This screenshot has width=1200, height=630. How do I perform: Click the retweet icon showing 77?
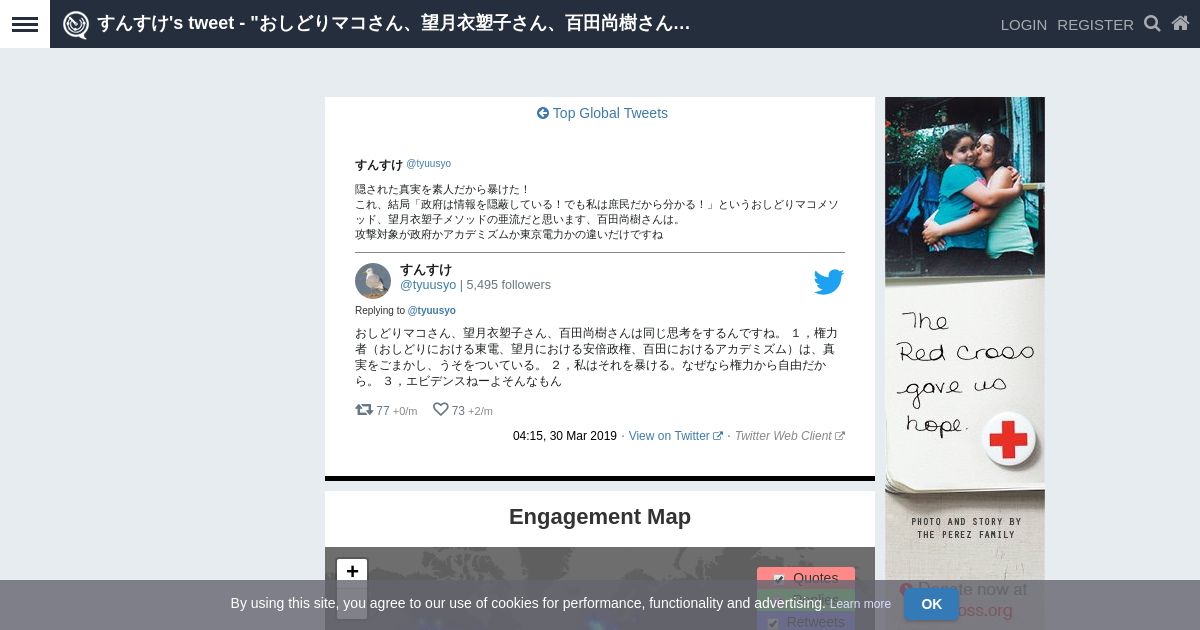364,409
